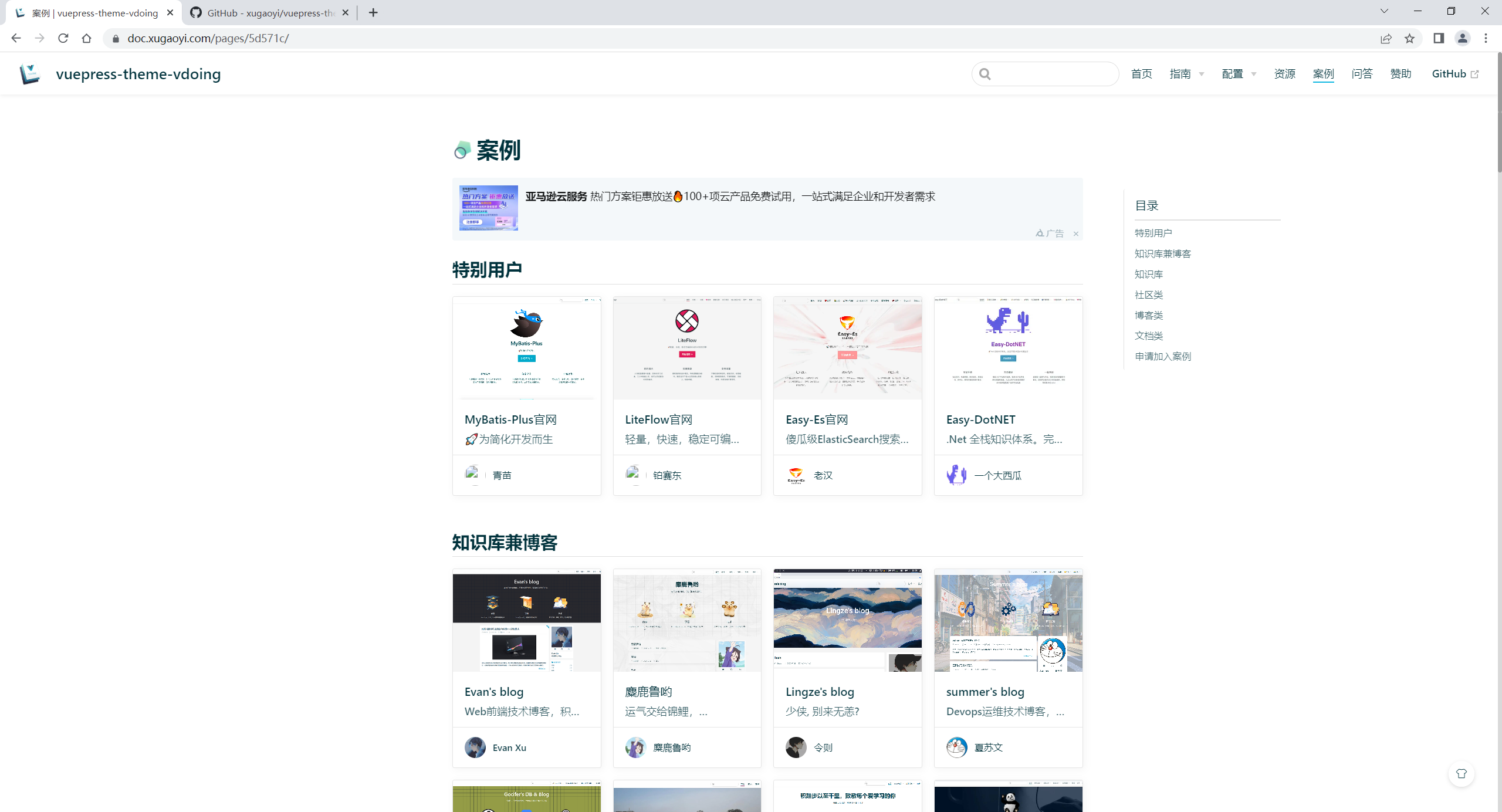Select 案例 navigation item
The width and height of the screenshot is (1502, 812).
[x=1323, y=74]
